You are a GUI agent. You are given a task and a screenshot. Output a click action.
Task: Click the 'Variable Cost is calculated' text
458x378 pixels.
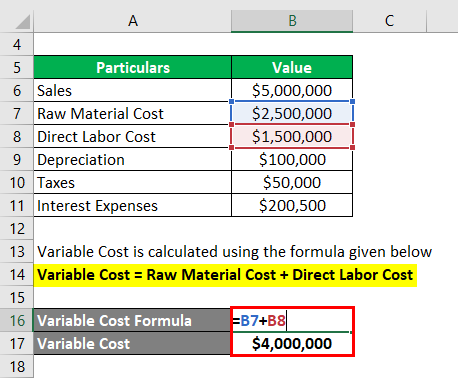[234, 251]
